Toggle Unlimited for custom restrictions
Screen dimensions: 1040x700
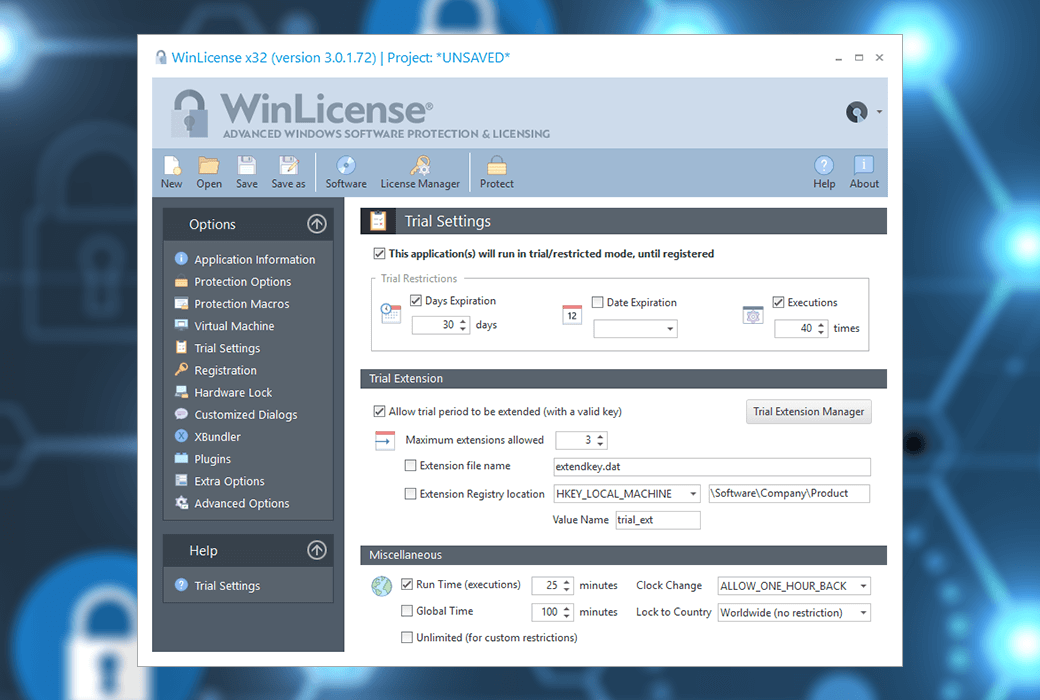pyautogui.click(x=406, y=637)
